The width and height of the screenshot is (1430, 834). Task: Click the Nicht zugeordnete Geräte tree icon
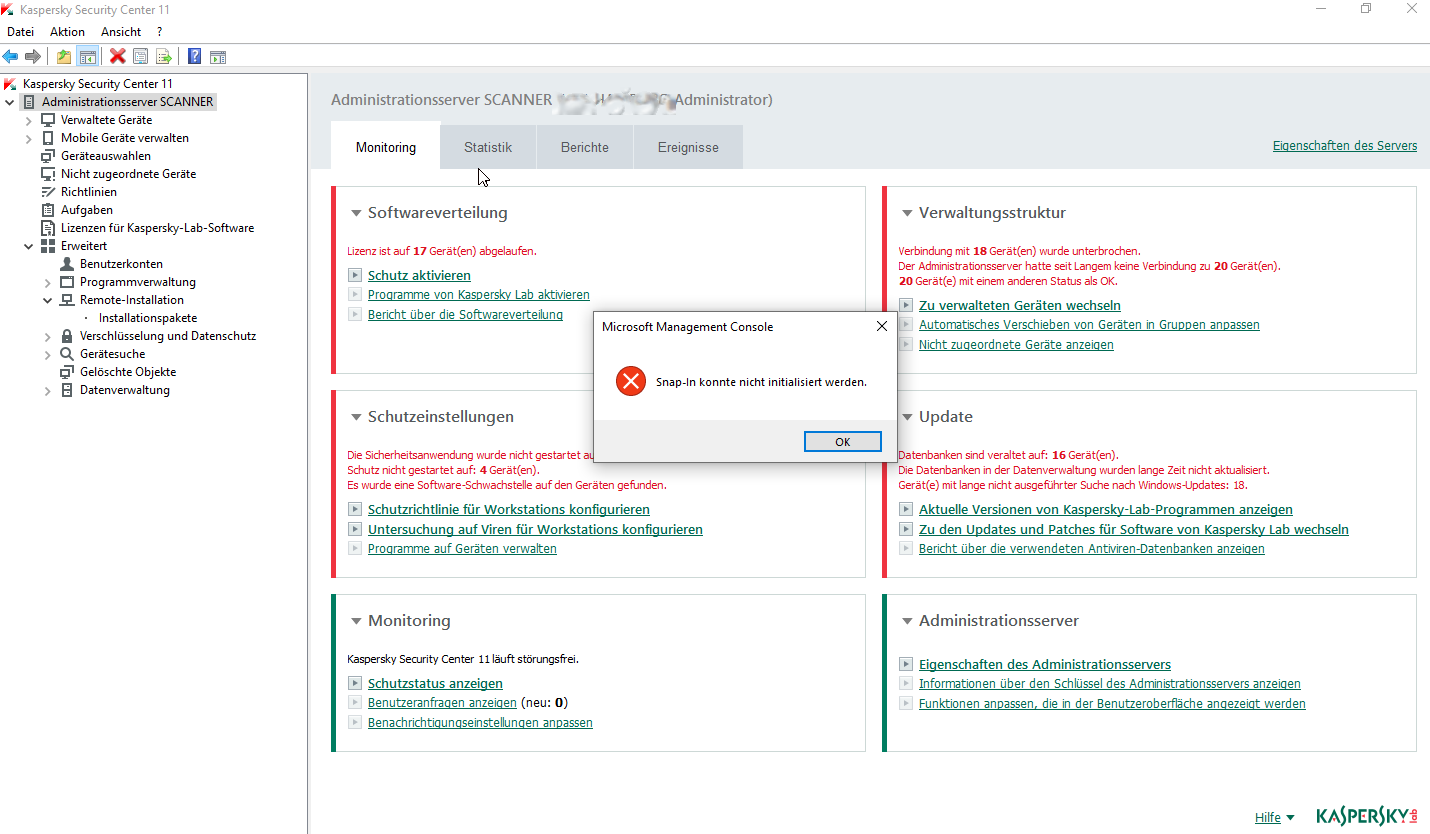48,174
